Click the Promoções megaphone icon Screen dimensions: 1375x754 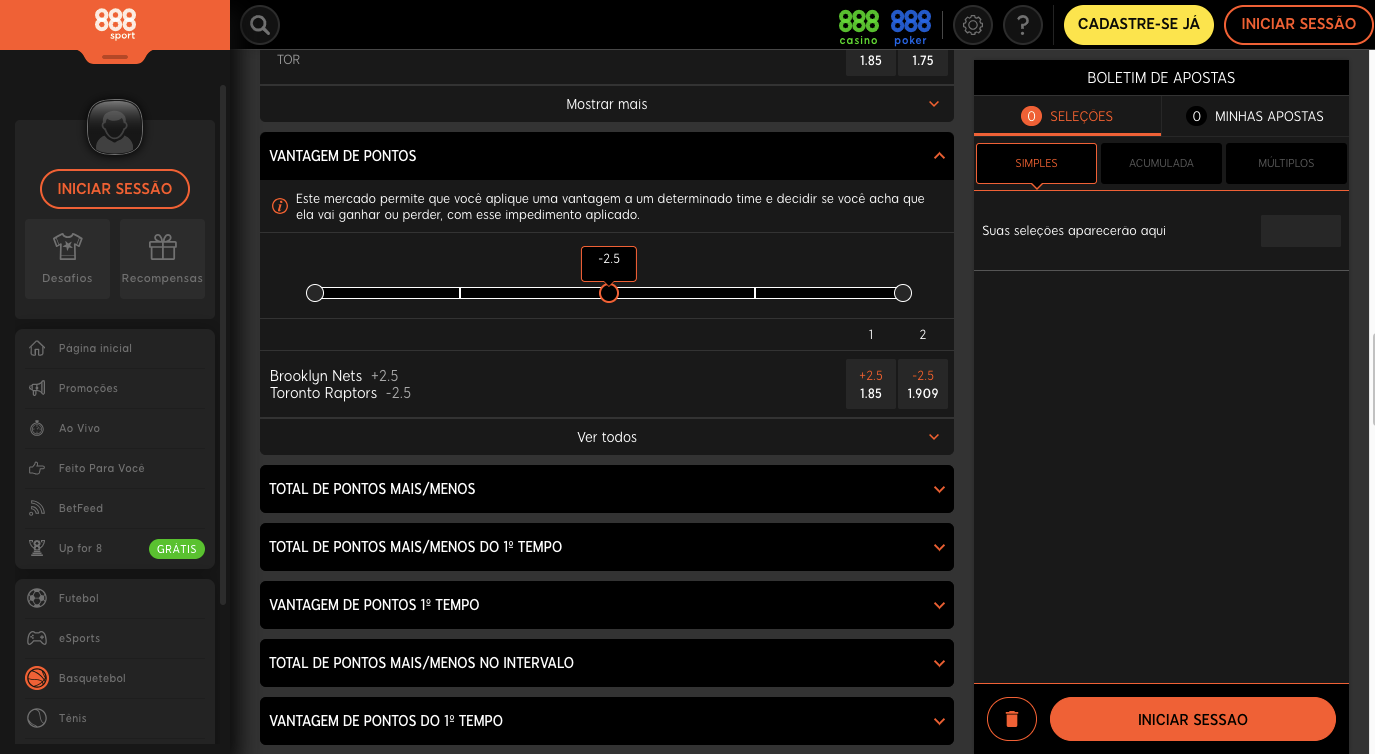pyautogui.click(x=38, y=388)
